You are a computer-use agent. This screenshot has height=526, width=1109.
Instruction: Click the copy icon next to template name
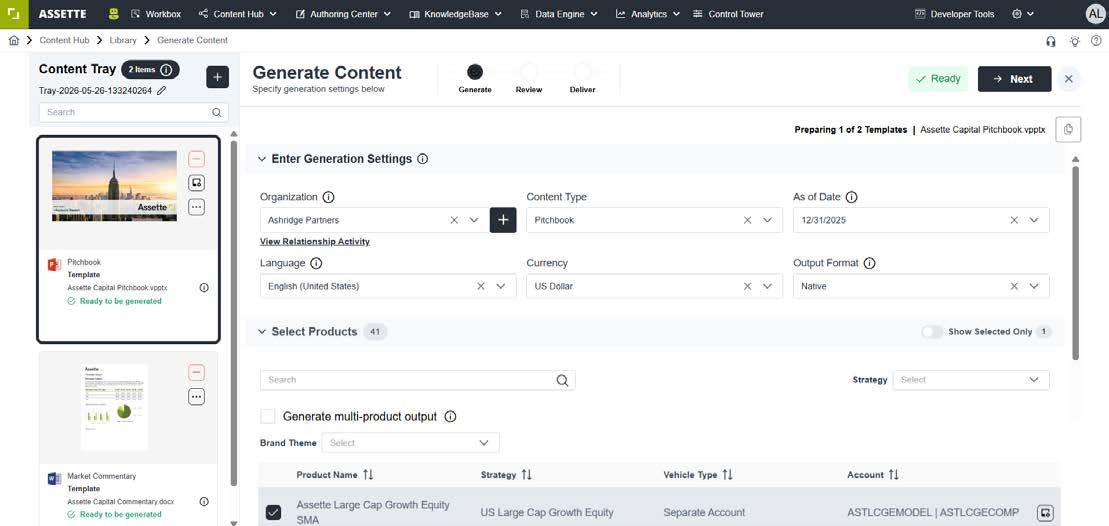coord(1068,129)
